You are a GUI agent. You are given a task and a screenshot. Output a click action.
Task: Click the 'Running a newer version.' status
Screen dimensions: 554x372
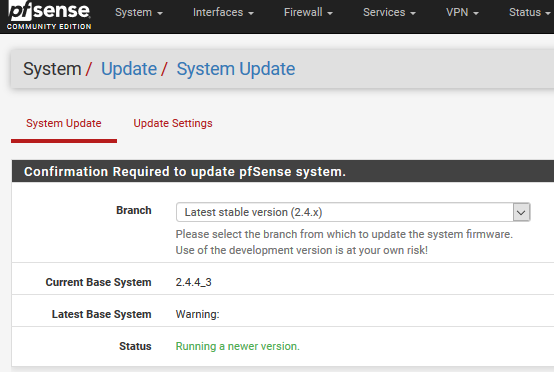[237, 346]
